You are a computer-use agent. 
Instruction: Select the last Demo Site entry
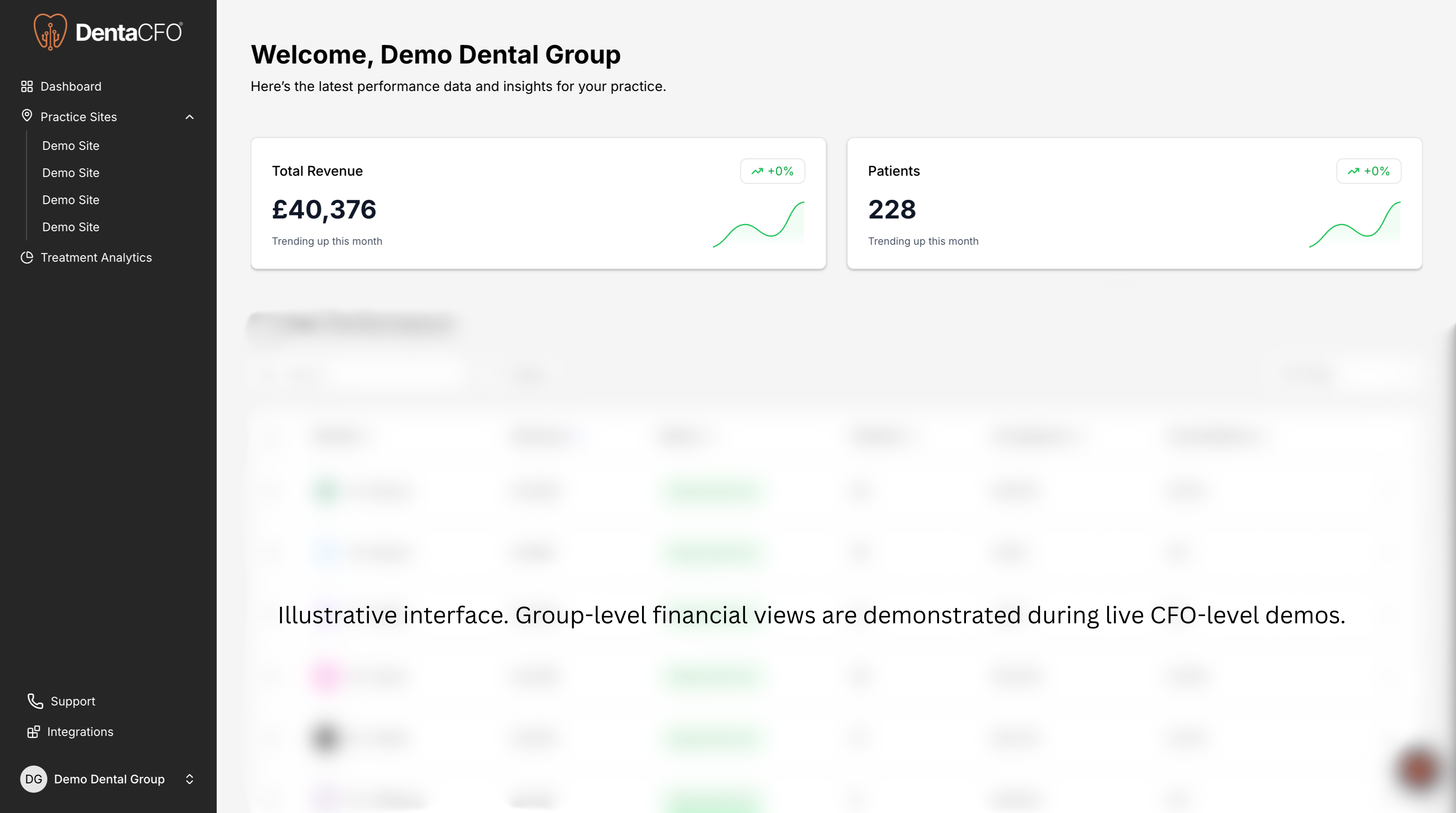point(71,227)
